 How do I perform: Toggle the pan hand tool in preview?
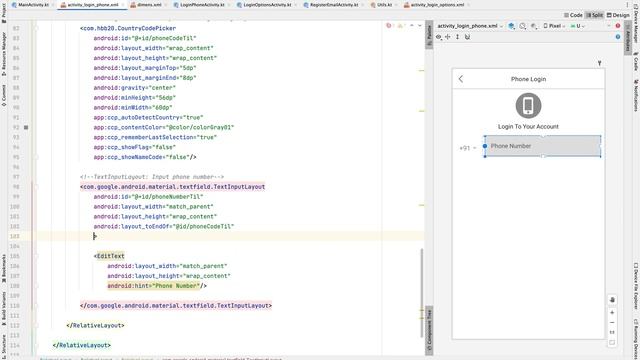(612, 300)
